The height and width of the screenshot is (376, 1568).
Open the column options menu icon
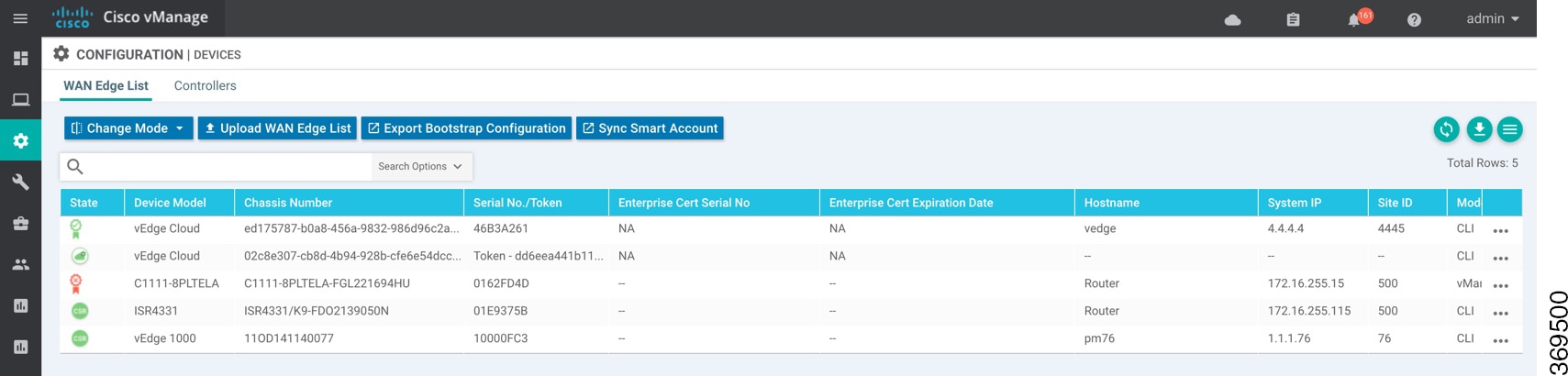(x=1509, y=129)
